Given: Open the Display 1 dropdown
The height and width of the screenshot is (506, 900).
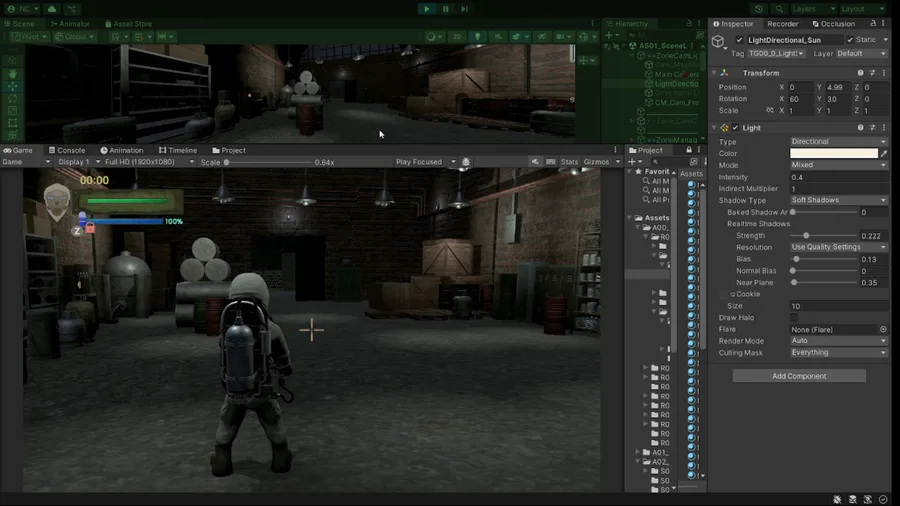Looking at the screenshot, I should pos(79,162).
